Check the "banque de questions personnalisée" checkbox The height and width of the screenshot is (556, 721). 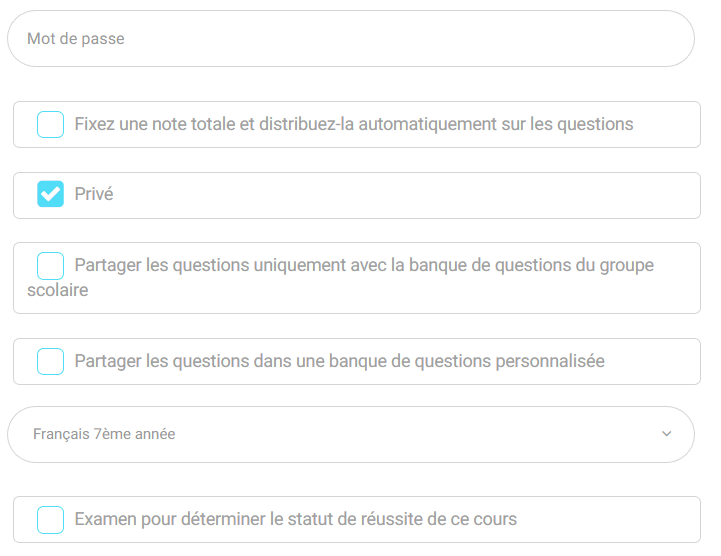(x=50, y=362)
